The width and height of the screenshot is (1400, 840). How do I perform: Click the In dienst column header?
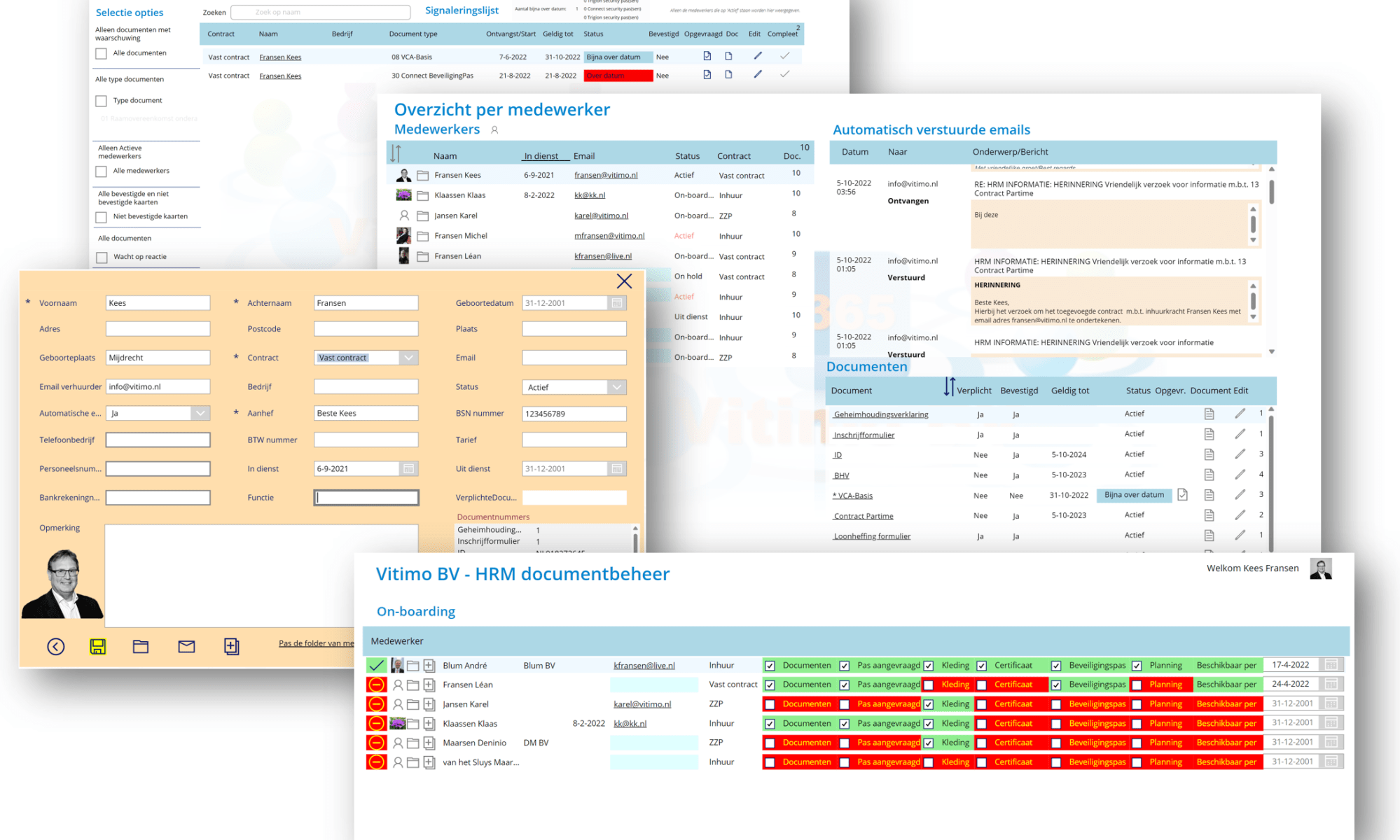(541, 156)
